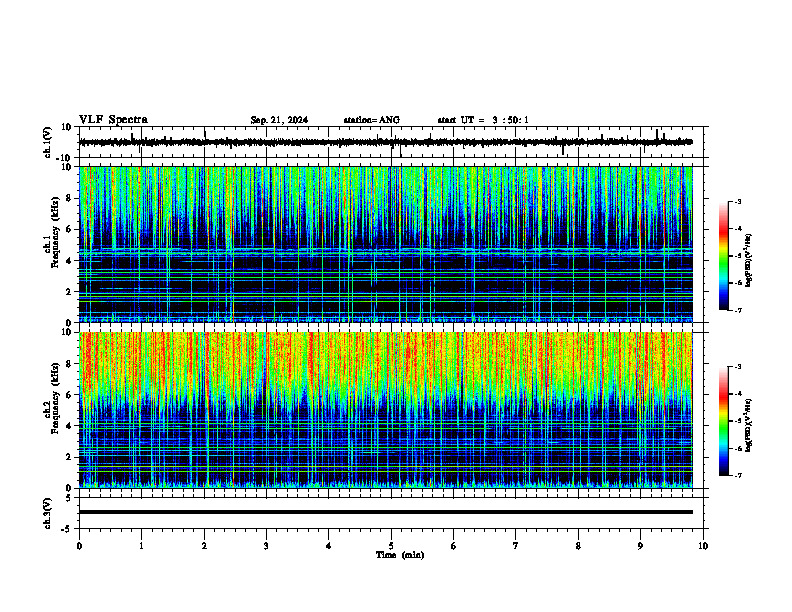Click the "2" kHz tick on ch.2 frequency axis
Image resolution: width=792 pixels, height=612 pixels.
(69, 457)
